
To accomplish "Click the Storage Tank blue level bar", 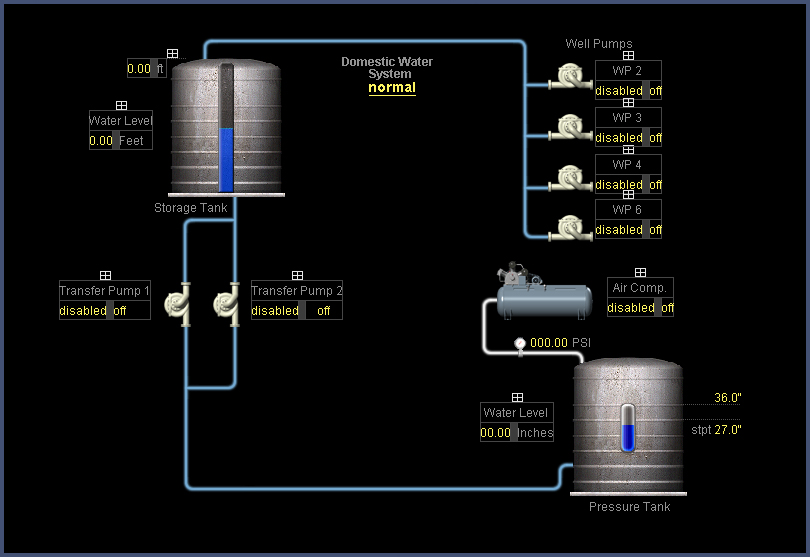I will (226, 158).
